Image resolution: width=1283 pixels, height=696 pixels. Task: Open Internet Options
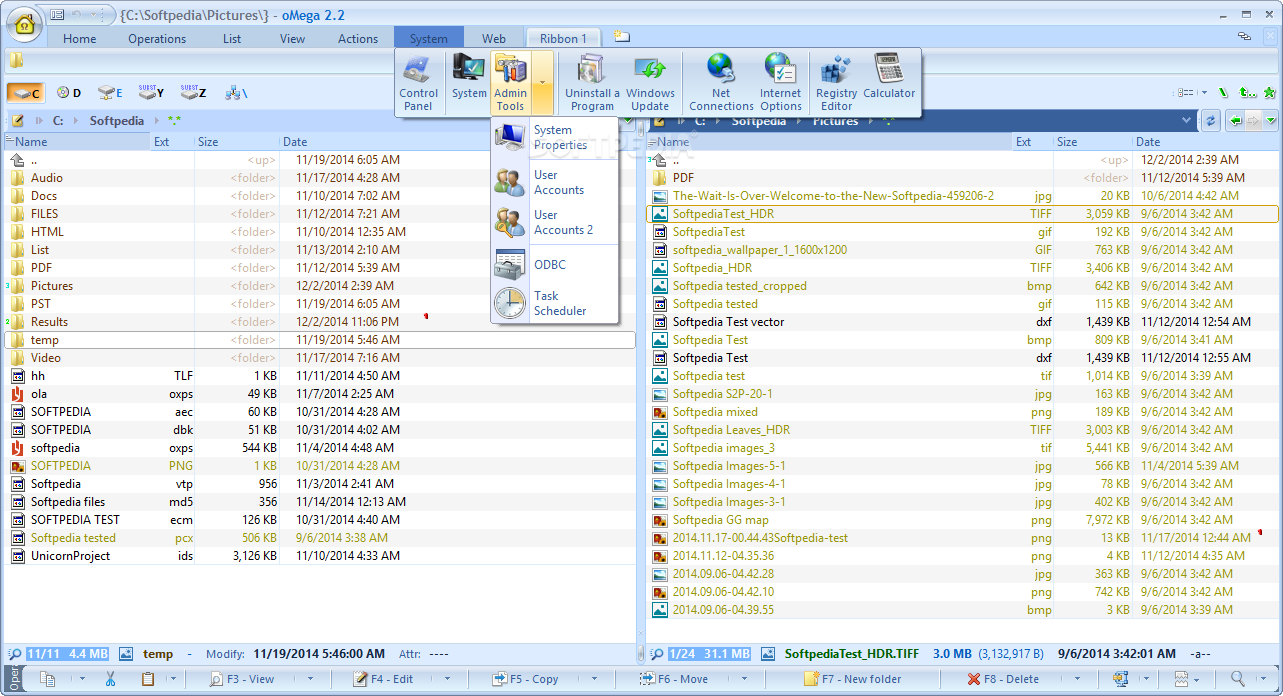(x=780, y=83)
